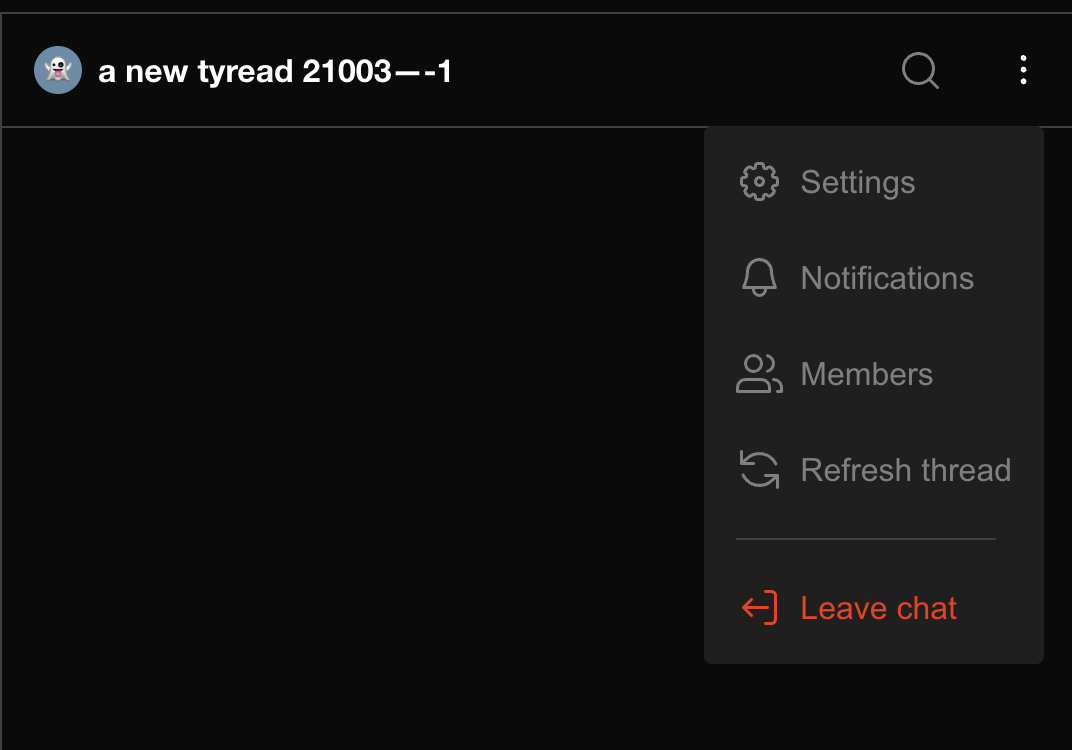Open Settings from the menu
The image size is (1072, 750).
click(857, 182)
